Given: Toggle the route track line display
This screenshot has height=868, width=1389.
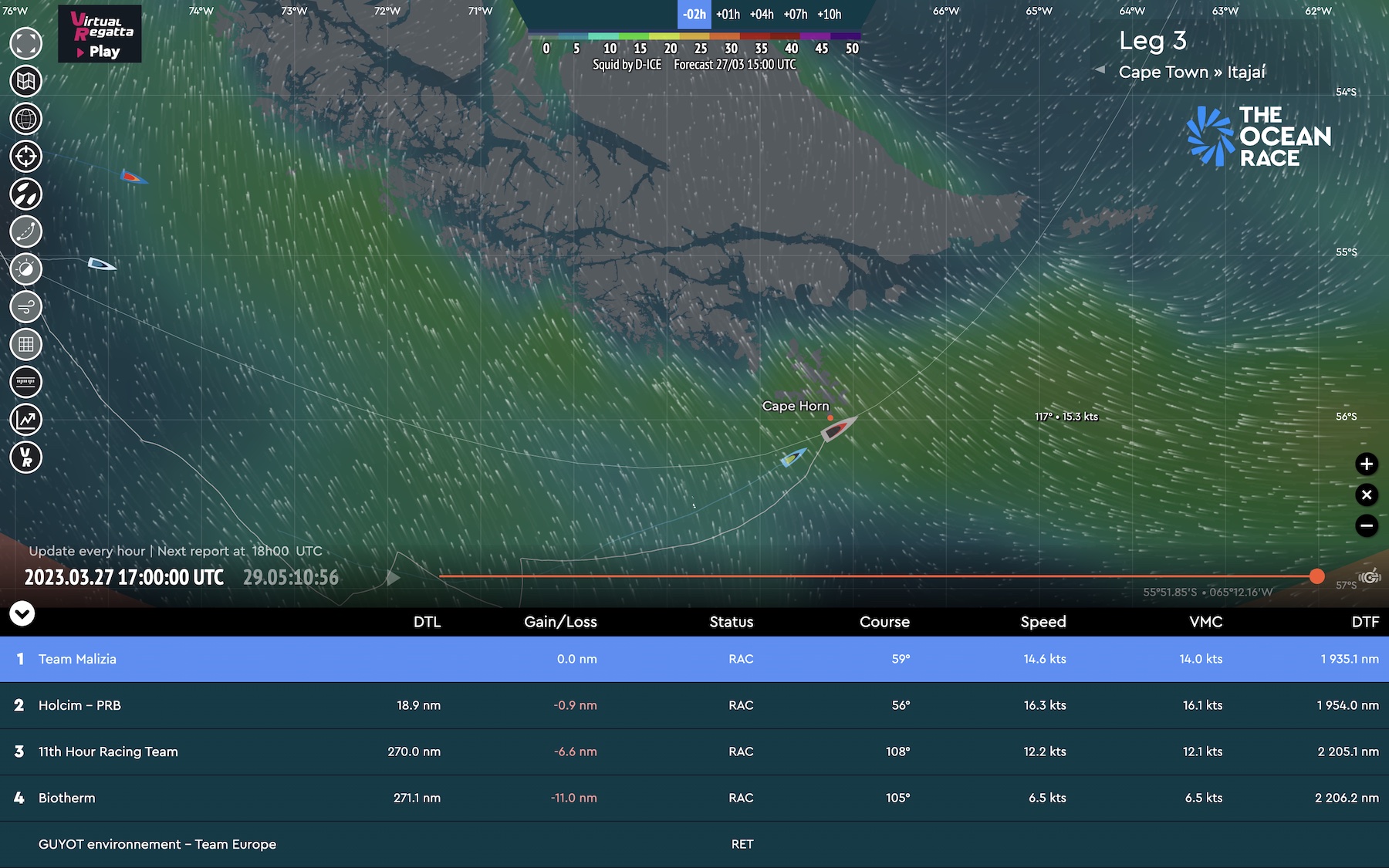Looking at the screenshot, I should [x=25, y=231].
